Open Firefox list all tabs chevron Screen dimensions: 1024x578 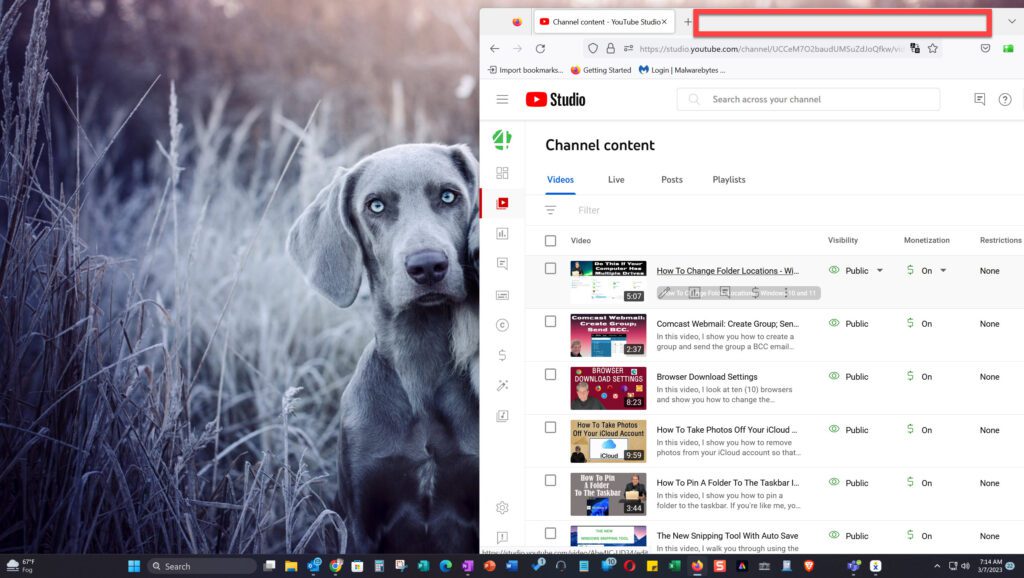click(x=1012, y=22)
